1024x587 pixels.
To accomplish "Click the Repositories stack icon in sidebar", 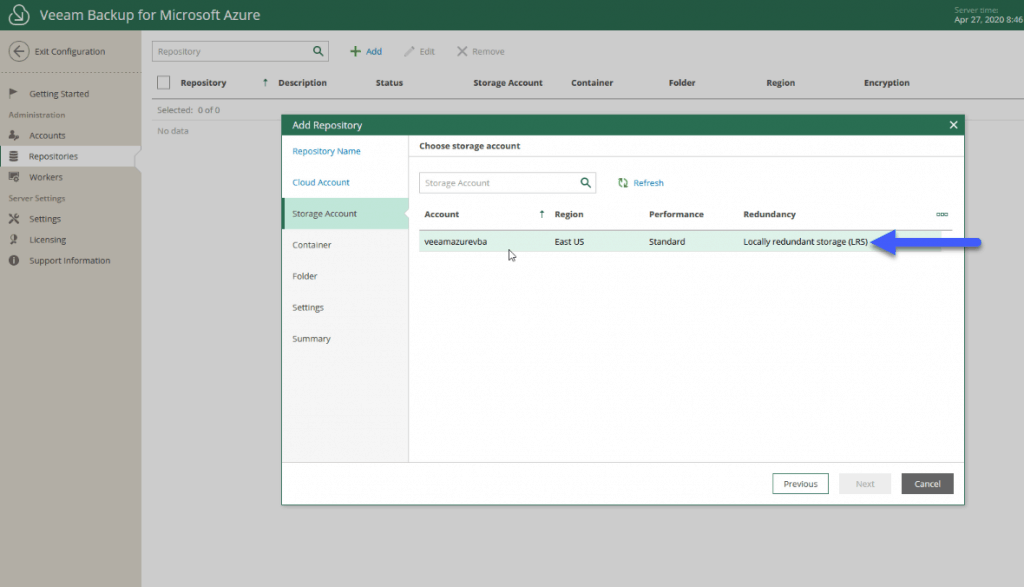I will [14, 156].
